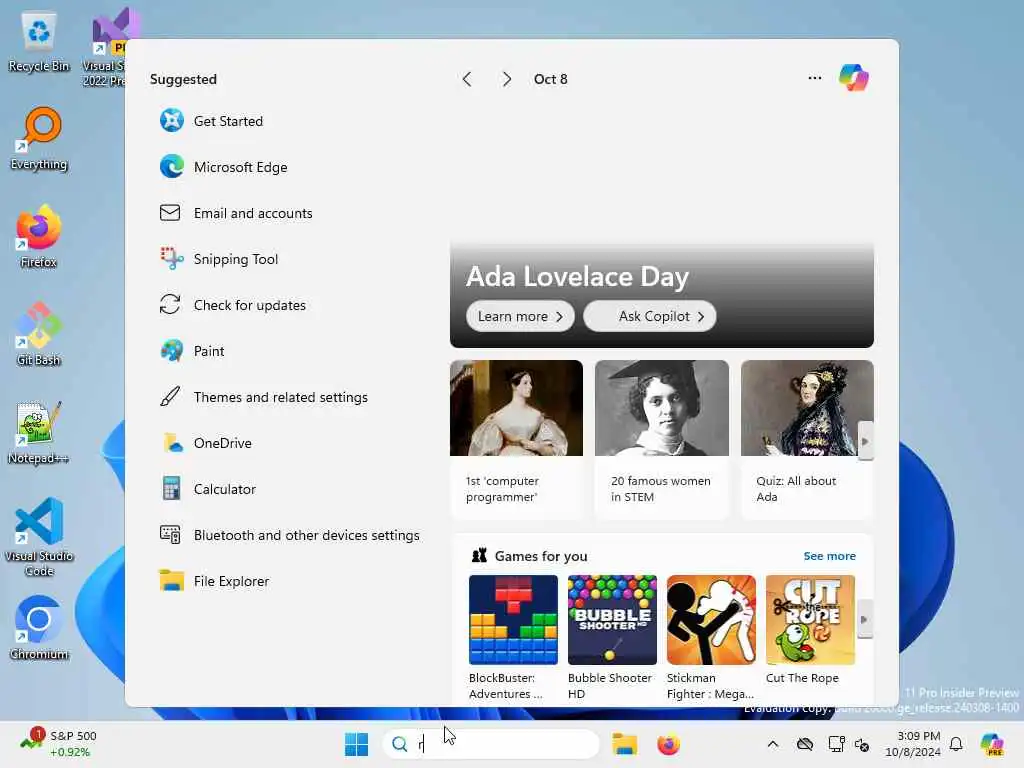This screenshot has width=1024, height=768.
Task: Select Firefox shortcut on desktop
Action: pyautogui.click(x=39, y=236)
